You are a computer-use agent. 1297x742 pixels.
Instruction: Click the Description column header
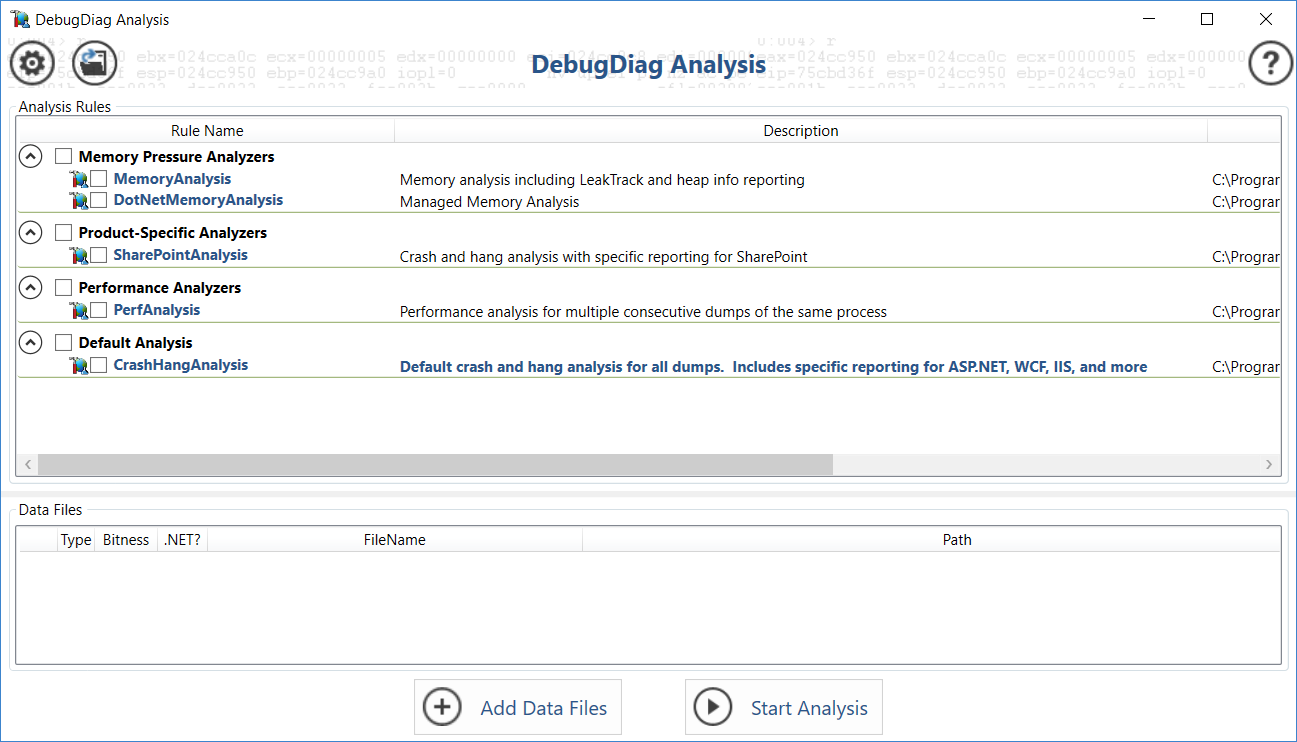(x=801, y=131)
